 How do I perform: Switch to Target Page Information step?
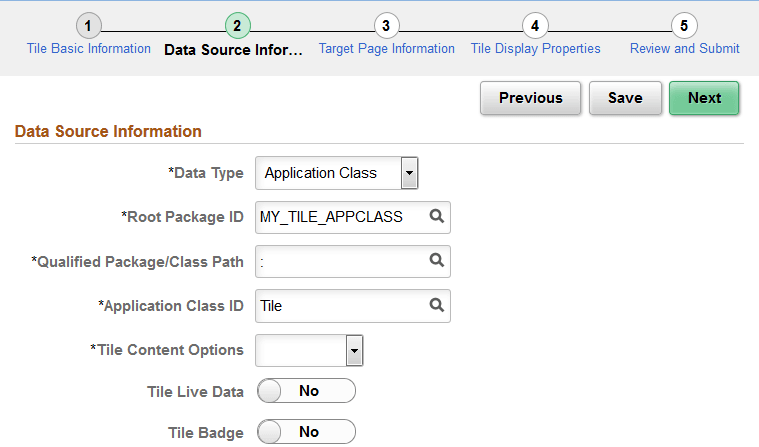click(x=386, y=48)
